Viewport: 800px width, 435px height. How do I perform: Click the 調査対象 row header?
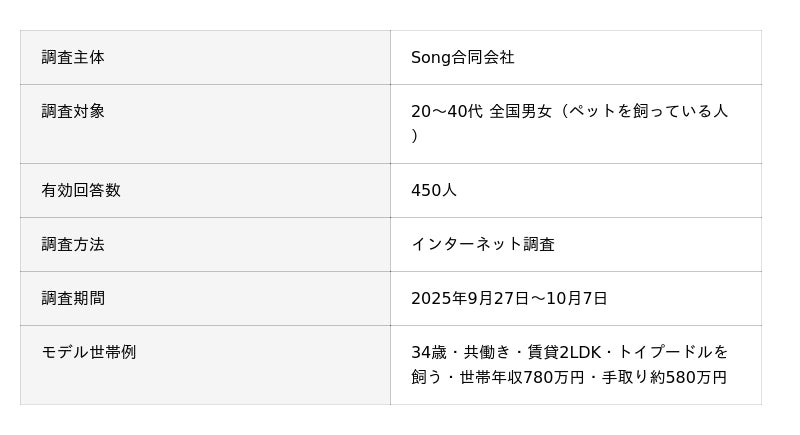(x=73, y=112)
